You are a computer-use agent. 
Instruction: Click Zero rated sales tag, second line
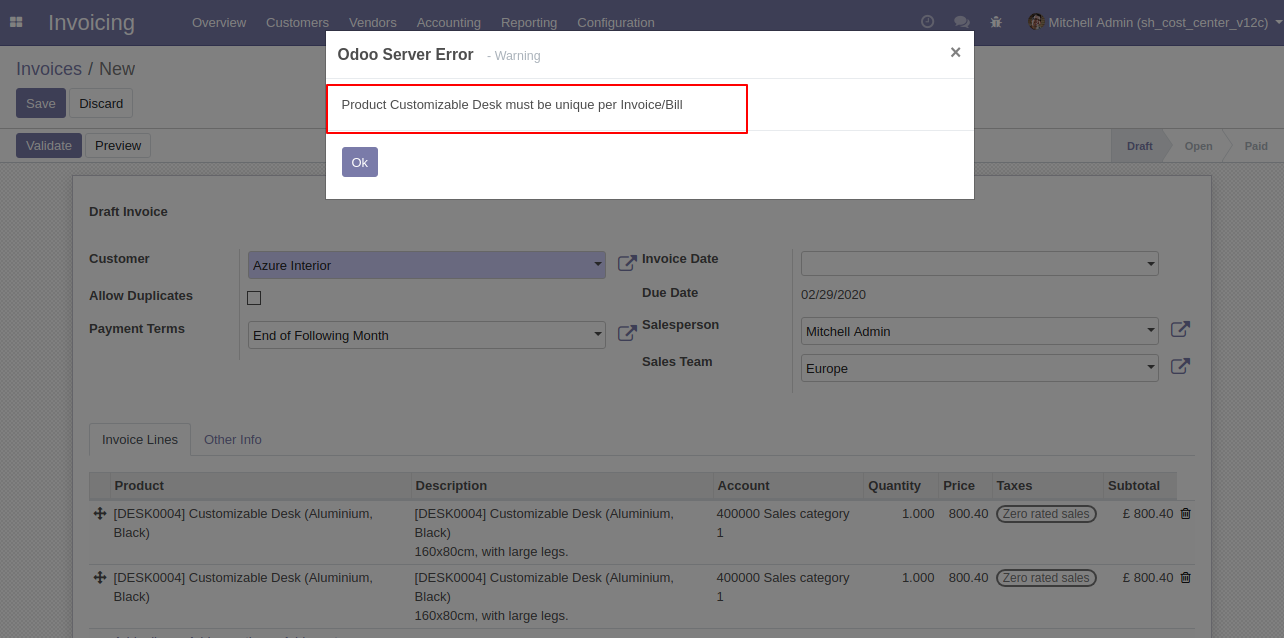[x=1046, y=578]
